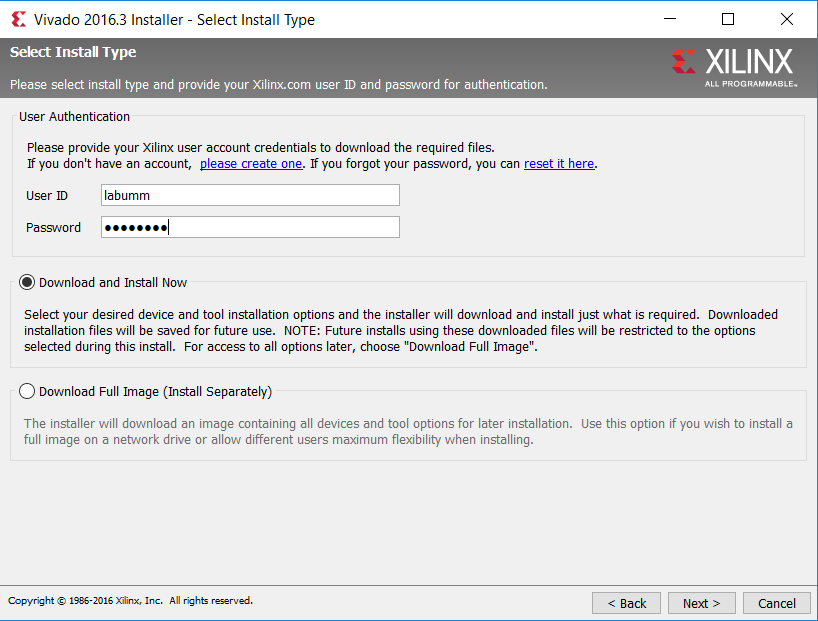Cancel the Vivado installation
The image size is (818, 621).
(x=777, y=603)
